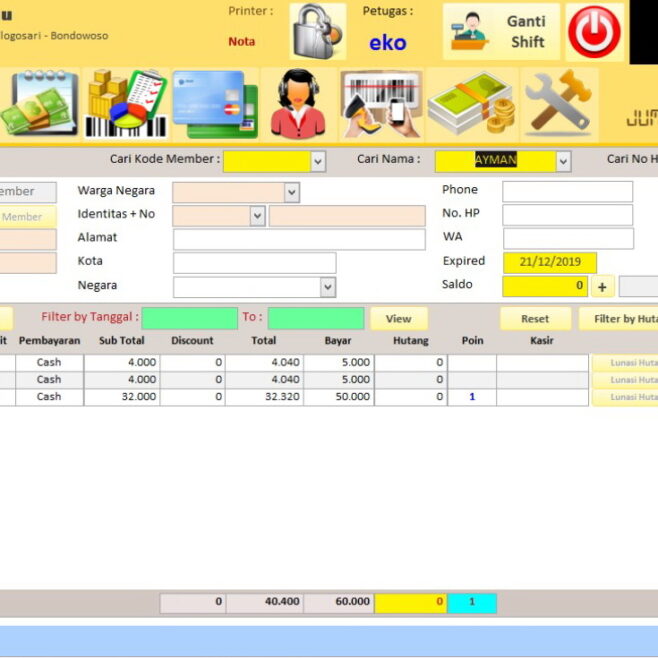This screenshot has height=658, width=658.
Task: Click the green Filter by Tanggal start field
Action: [x=189, y=319]
